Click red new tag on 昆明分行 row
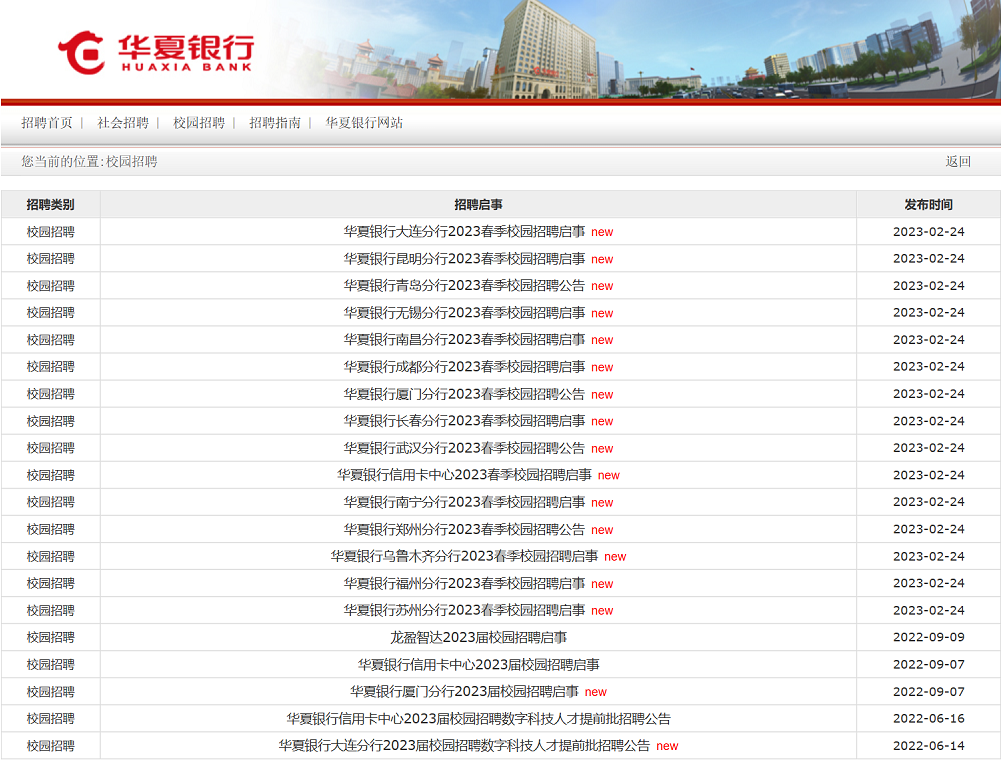1003x761 pixels. [x=602, y=260]
